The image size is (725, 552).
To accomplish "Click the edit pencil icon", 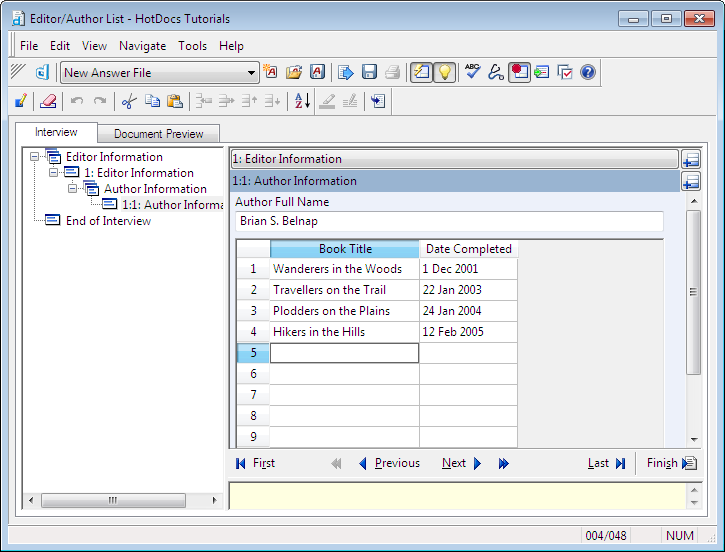I will [21, 101].
